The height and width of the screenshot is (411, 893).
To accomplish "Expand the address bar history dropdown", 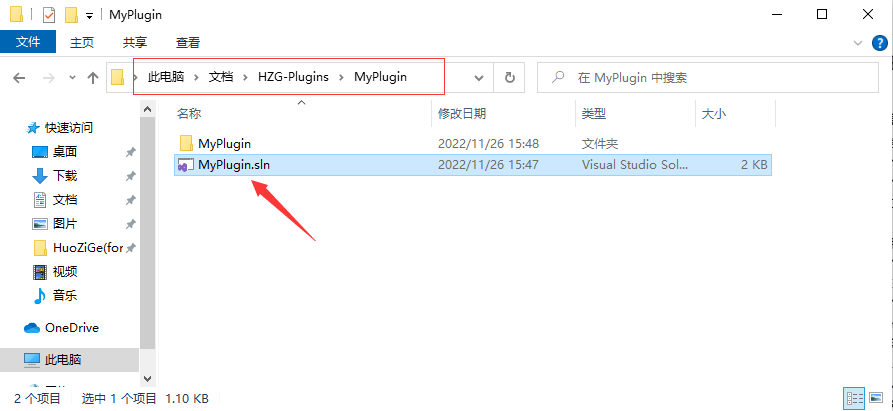I will (x=480, y=77).
